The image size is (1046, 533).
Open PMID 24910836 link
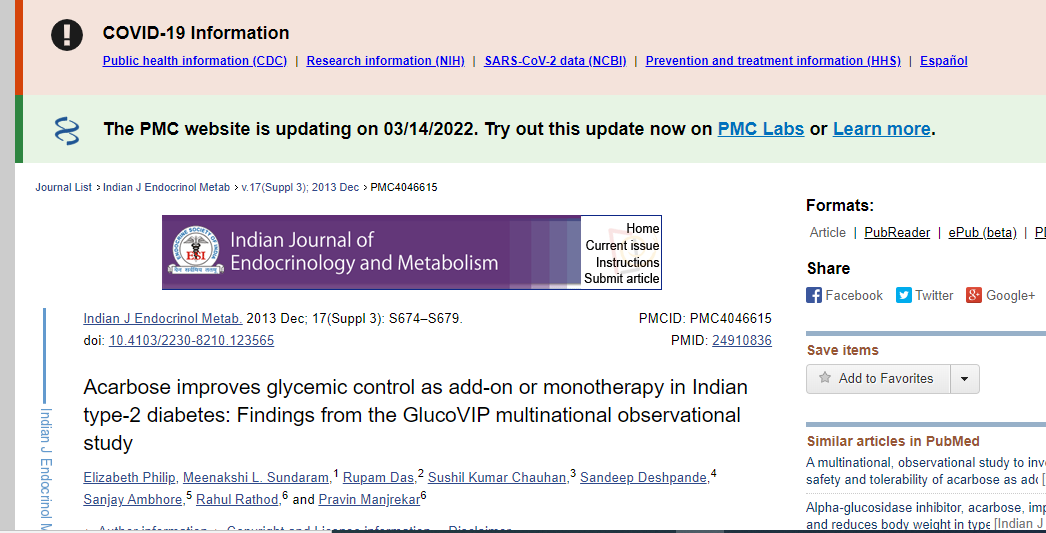[742, 341]
